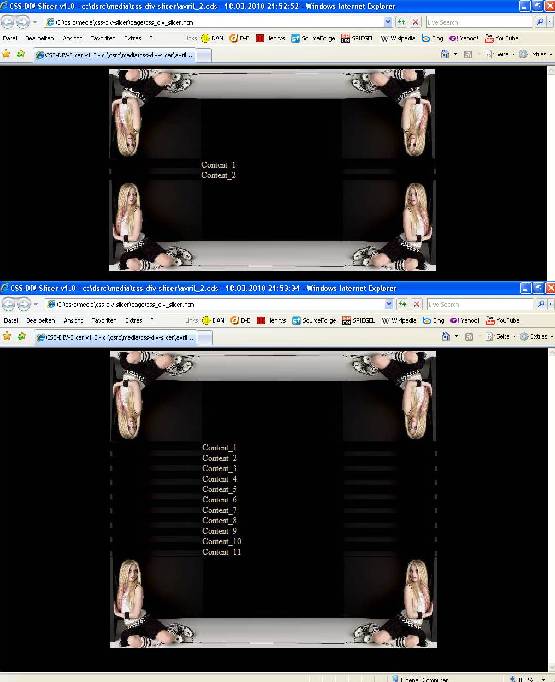Open the SourceForge link in the lower links bar

pyautogui.click(x=314, y=321)
